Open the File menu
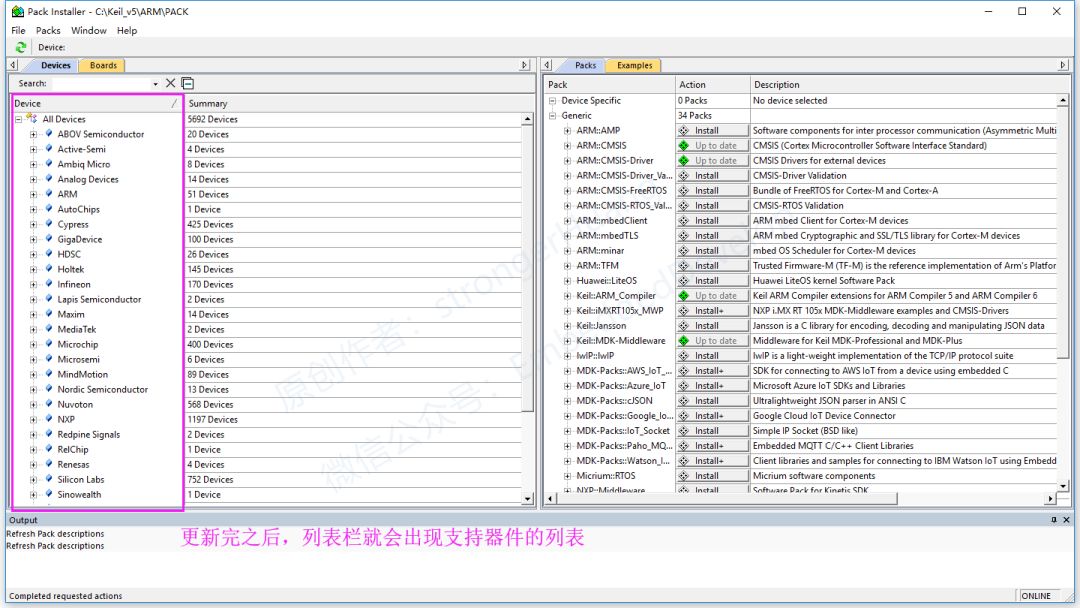Screen dimensions: 1080x608 (x=18, y=30)
